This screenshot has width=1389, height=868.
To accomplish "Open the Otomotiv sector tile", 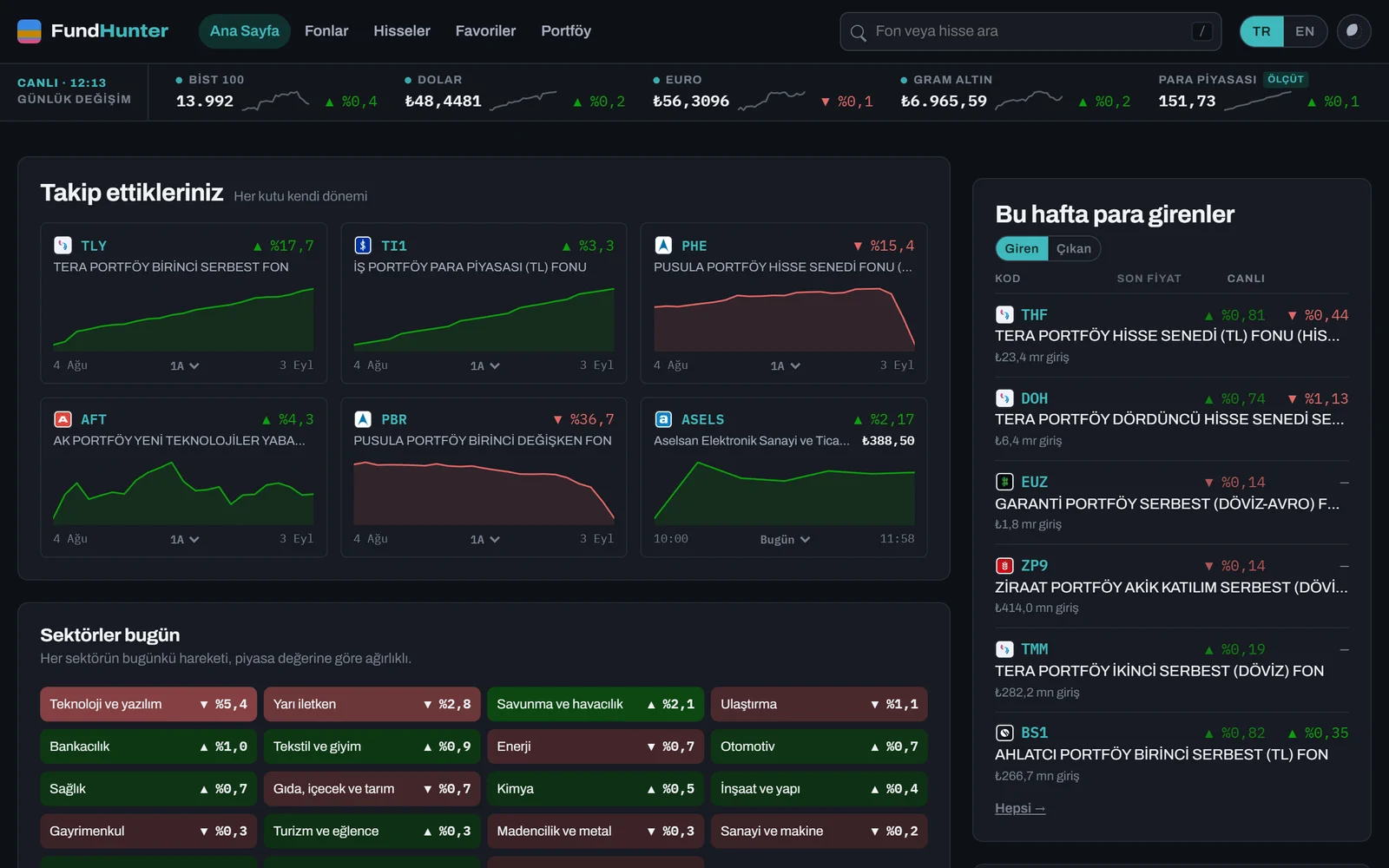I will coord(820,746).
